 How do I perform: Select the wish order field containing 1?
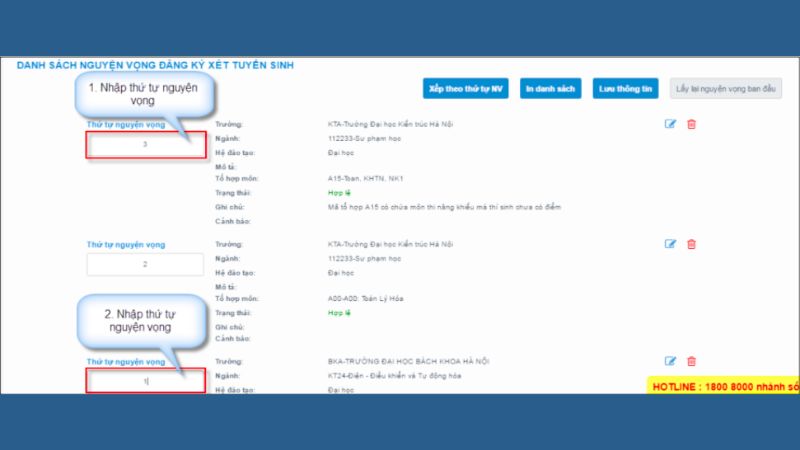(145, 381)
